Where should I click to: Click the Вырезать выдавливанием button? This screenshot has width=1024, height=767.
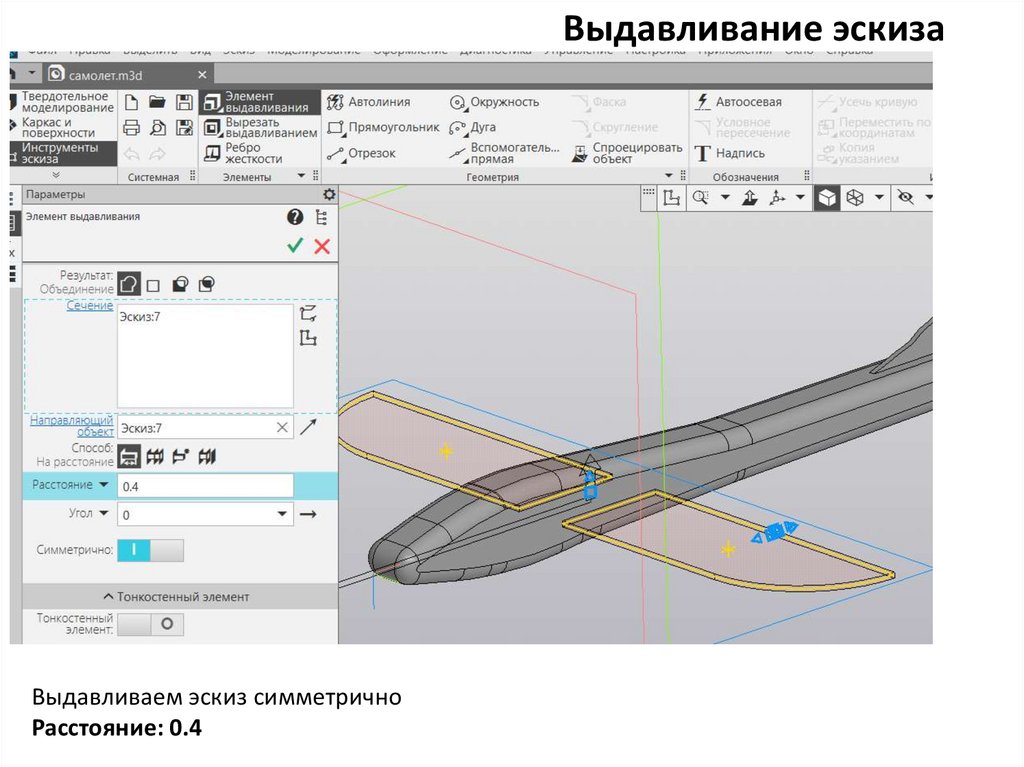click(x=260, y=127)
